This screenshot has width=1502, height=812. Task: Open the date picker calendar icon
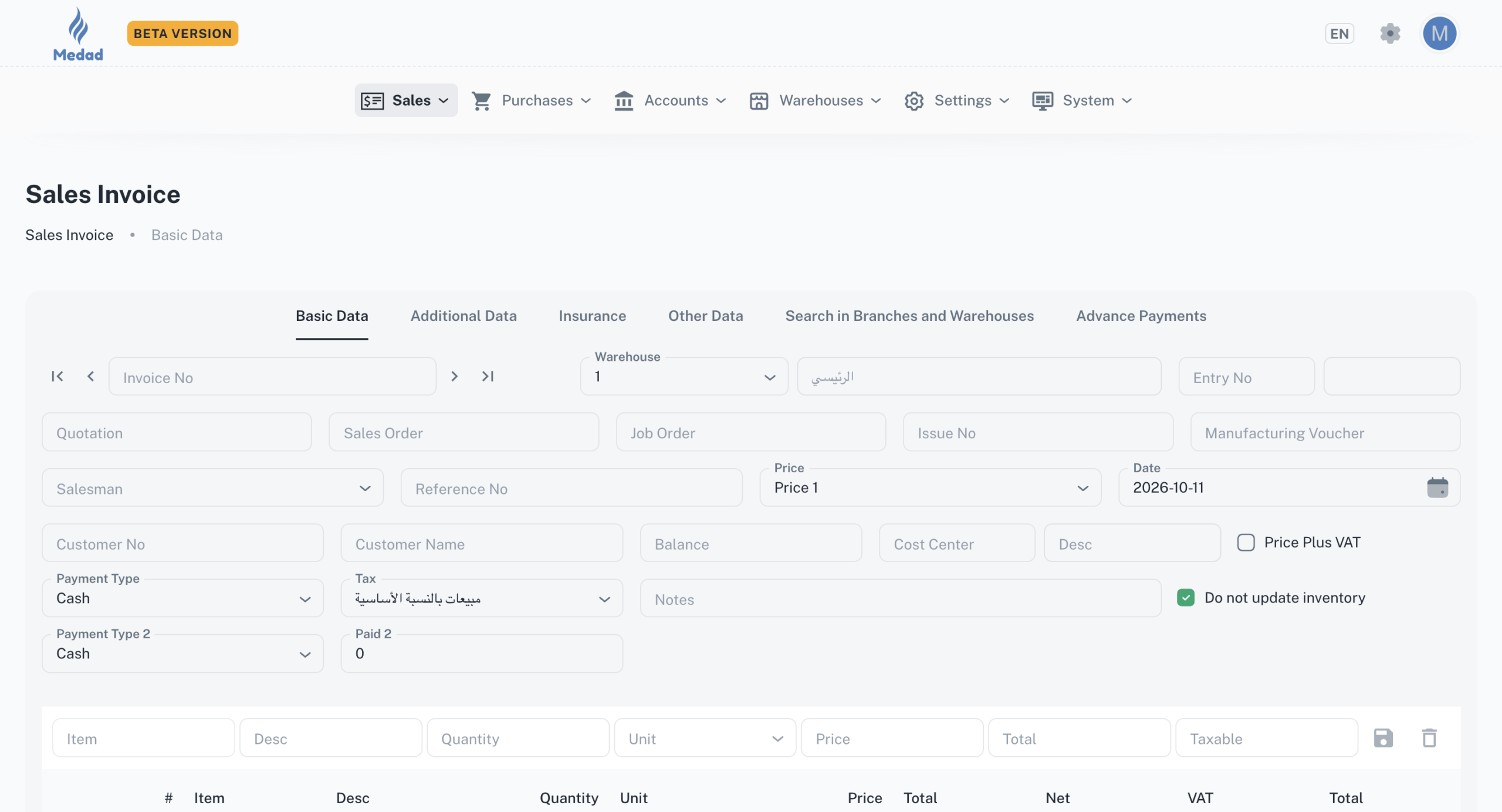[x=1437, y=487]
